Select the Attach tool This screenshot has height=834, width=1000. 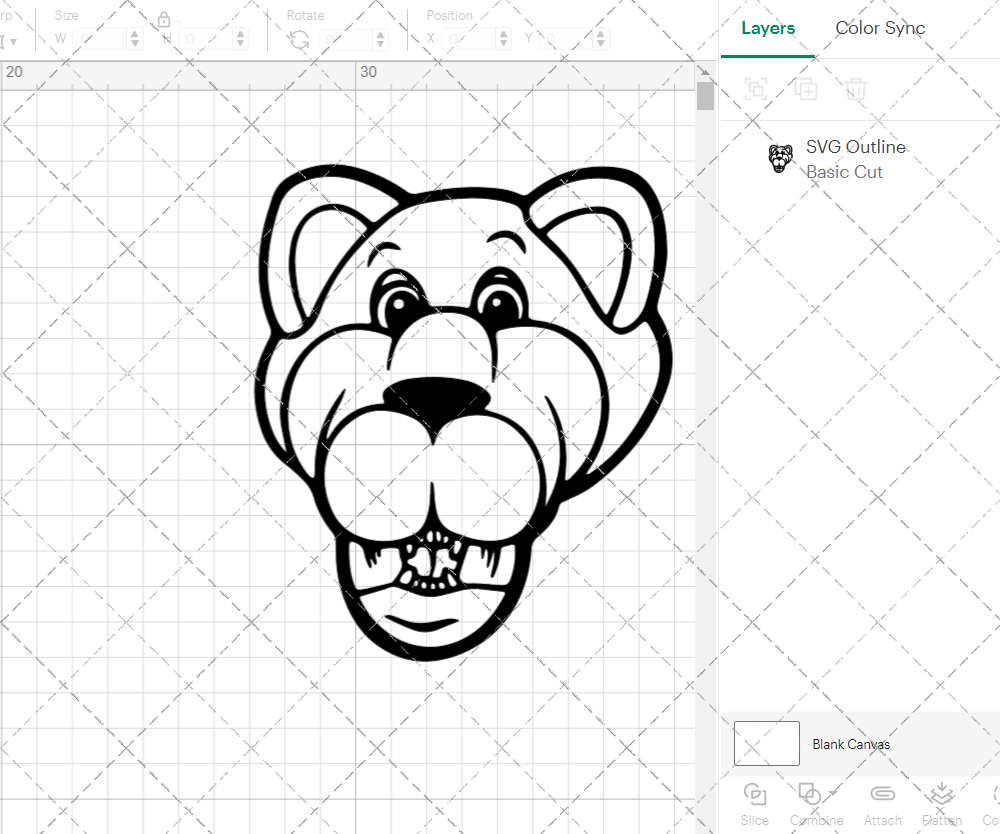882,795
